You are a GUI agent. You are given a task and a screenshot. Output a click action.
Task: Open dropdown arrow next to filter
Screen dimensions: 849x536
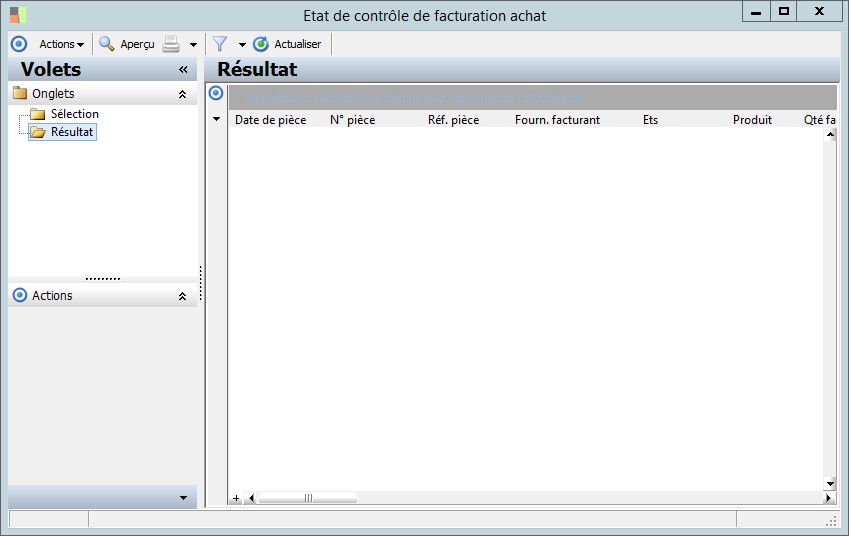point(242,44)
